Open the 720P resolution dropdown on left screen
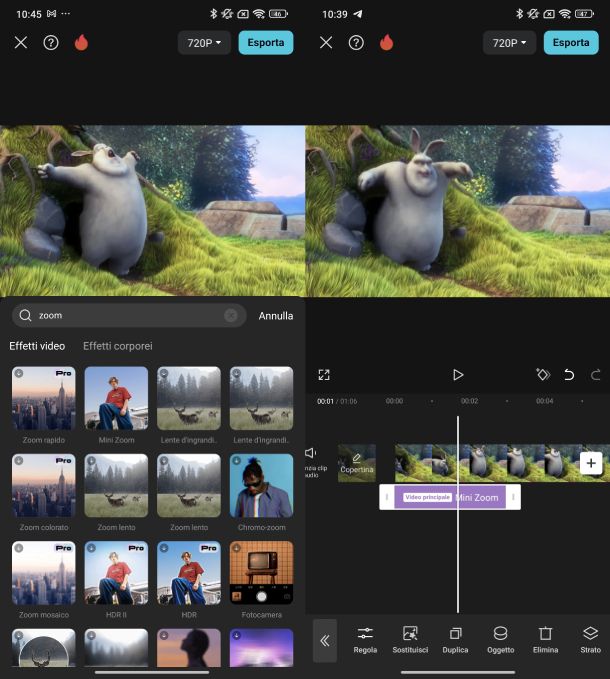The width and height of the screenshot is (610, 679). (x=204, y=43)
